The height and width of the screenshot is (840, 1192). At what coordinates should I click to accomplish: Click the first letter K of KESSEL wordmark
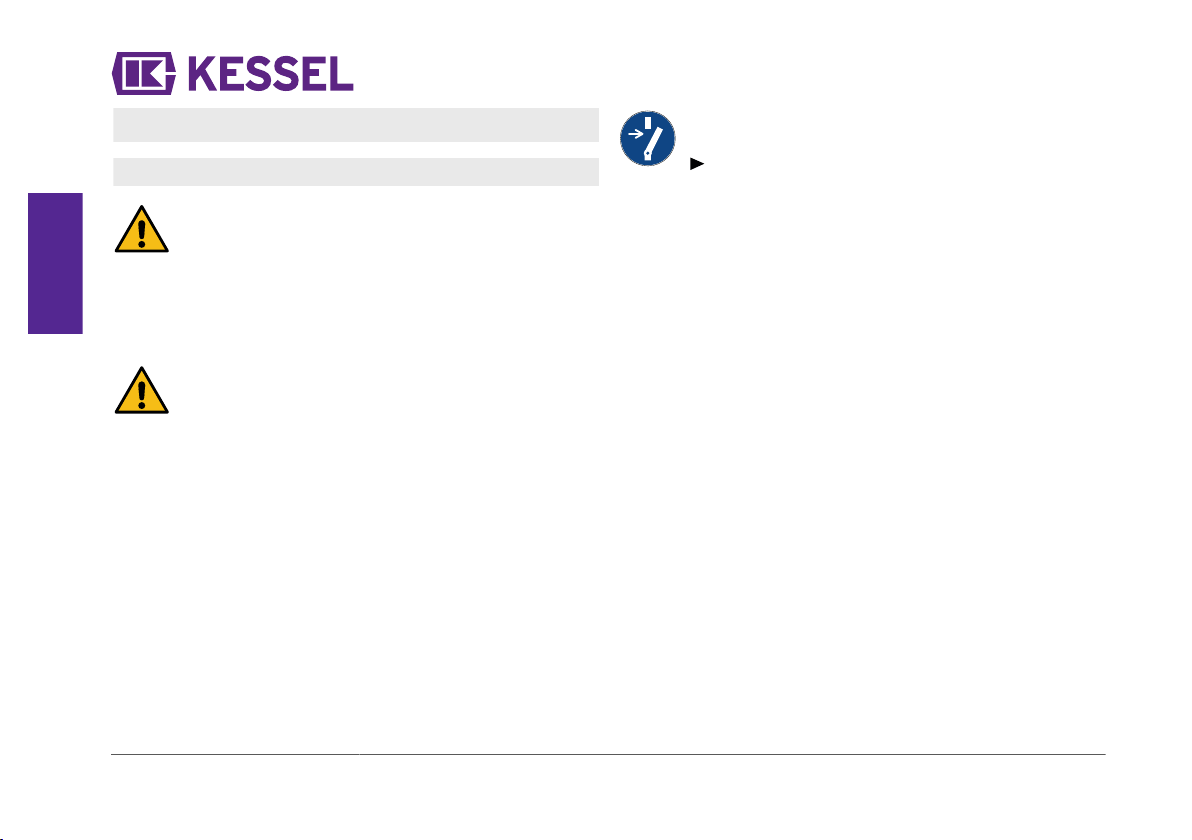(x=203, y=74)
